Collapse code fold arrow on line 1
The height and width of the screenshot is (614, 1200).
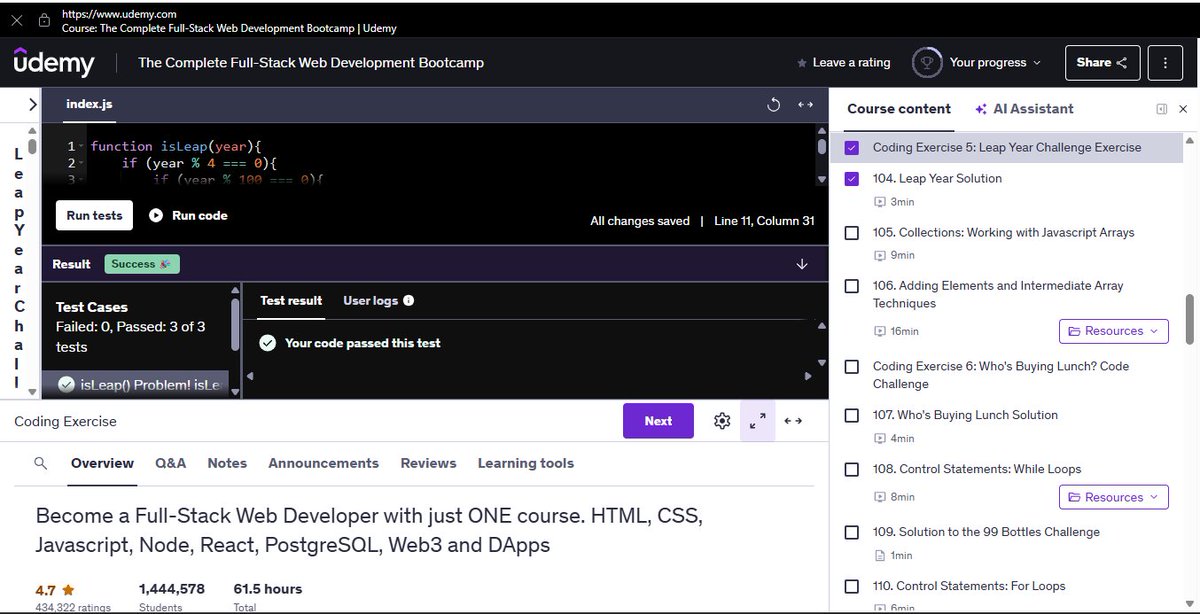tap(84, 147)
